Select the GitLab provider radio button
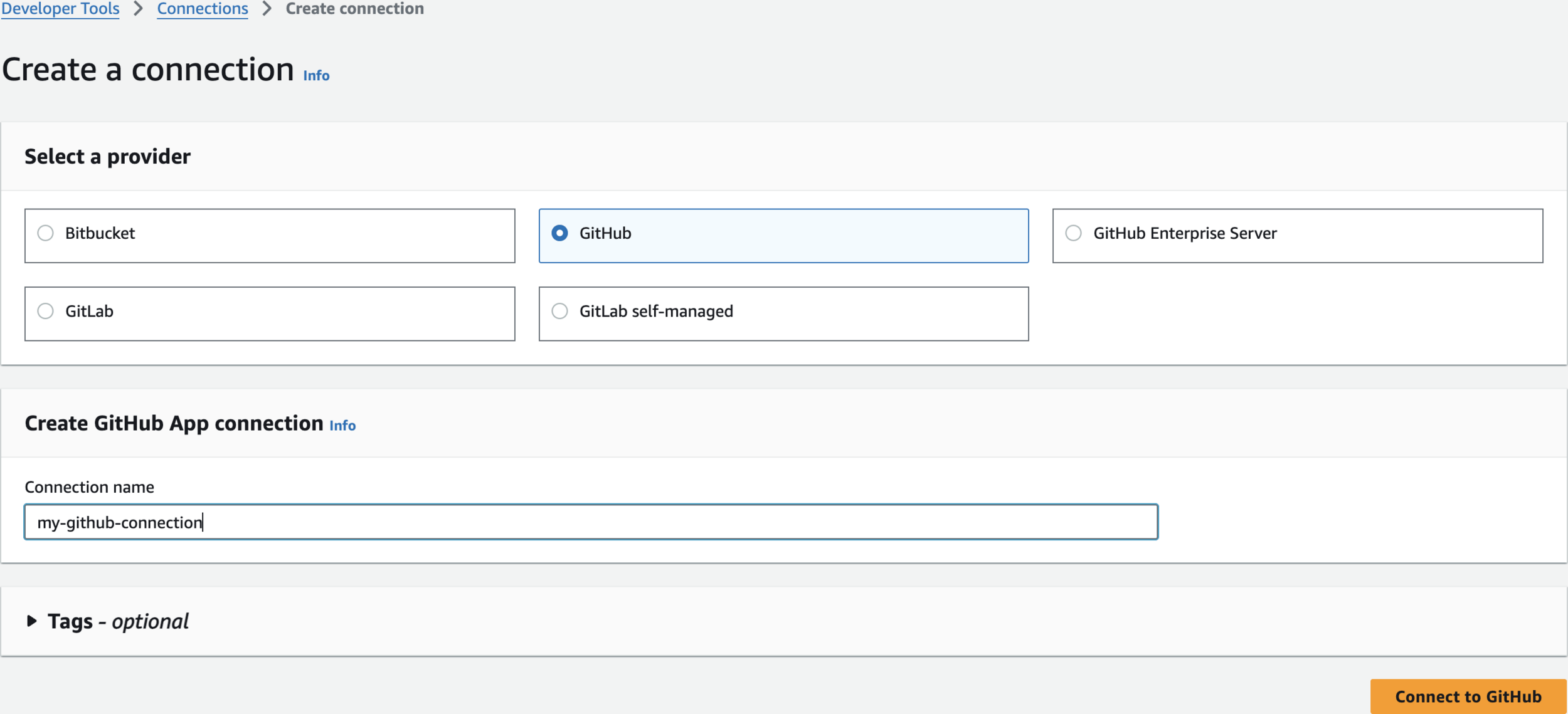Screen dimensions: 1568x714 point(45,311)
